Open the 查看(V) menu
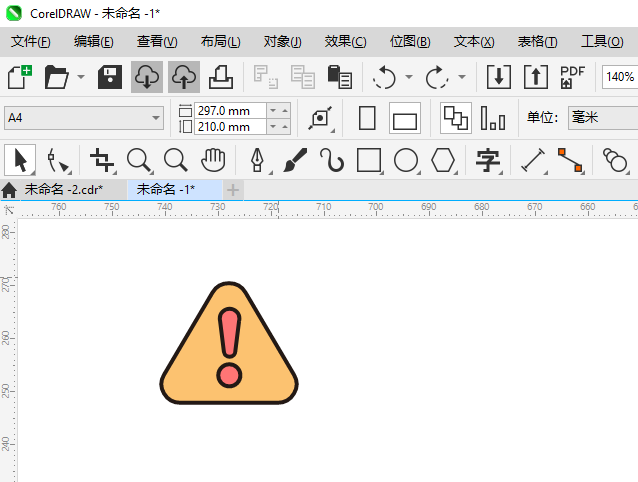Screen dimensions: 638x482 (x=157, y=41)
